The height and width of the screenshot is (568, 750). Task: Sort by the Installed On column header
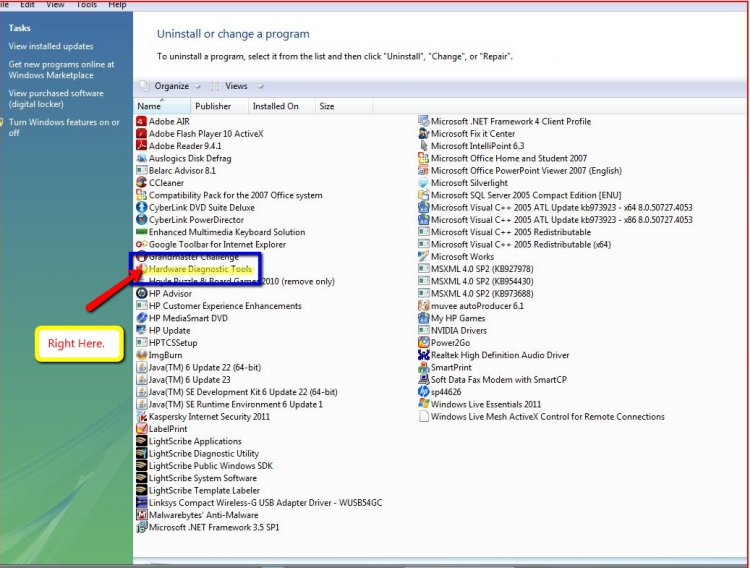[282, 106]
